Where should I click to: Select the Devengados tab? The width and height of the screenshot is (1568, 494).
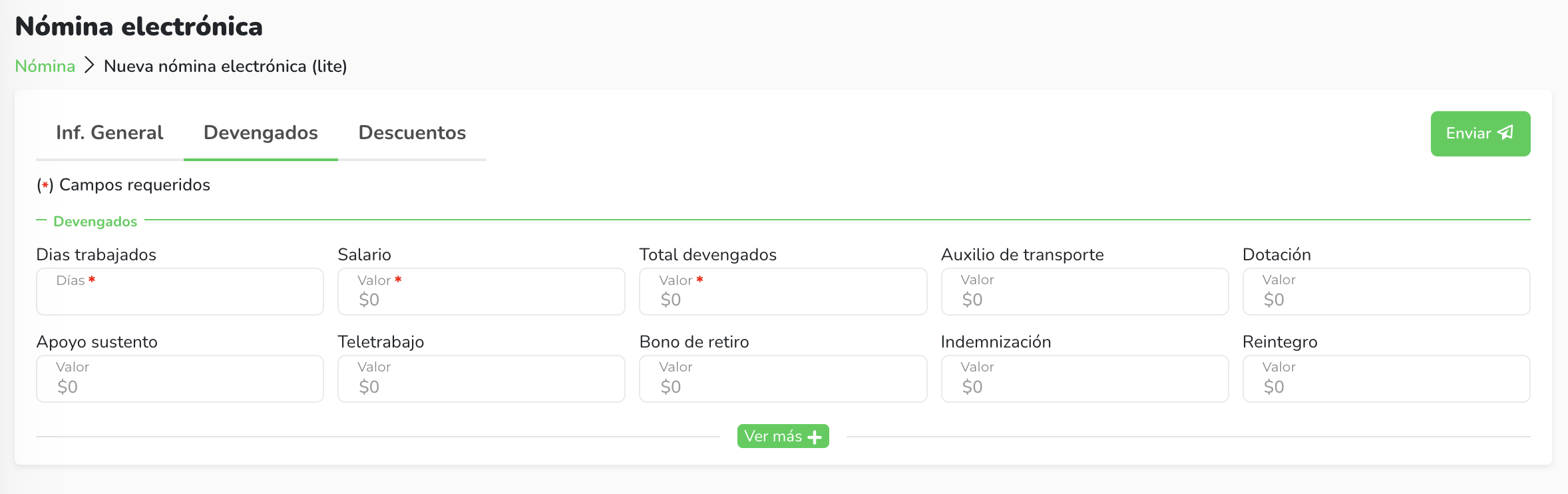(x=260, y=133)
